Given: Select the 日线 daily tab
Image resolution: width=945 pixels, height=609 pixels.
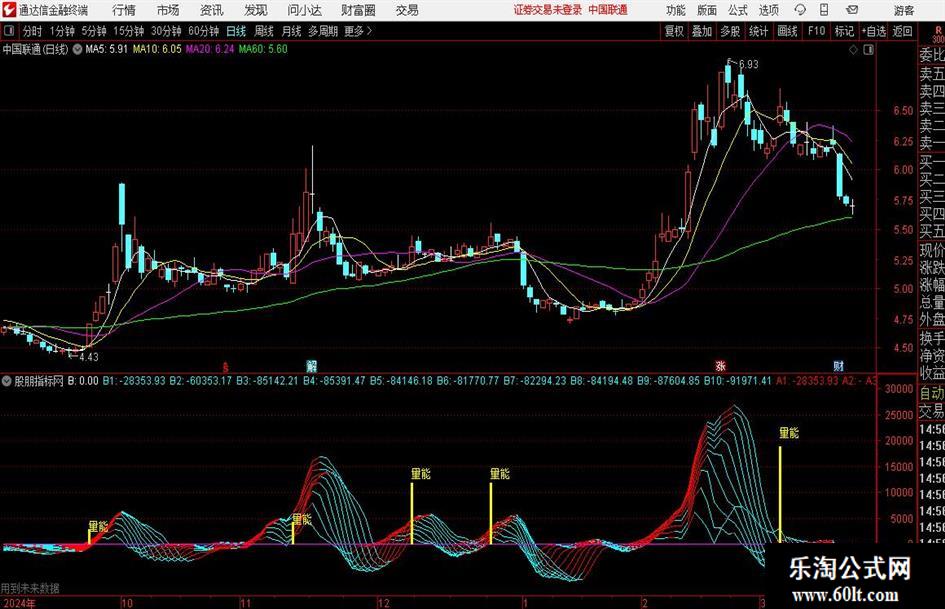Looking at the screenshot, I should click(236, 31).
